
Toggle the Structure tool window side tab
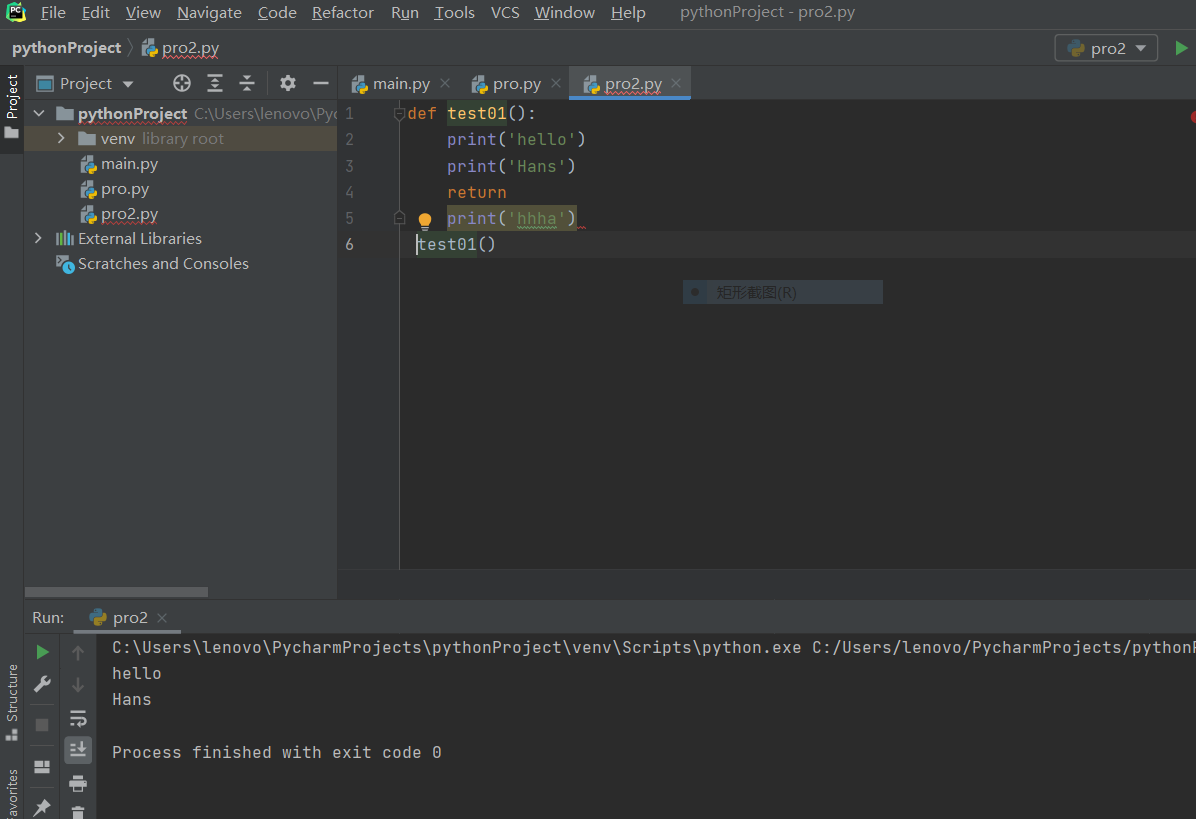click(11, 702)
